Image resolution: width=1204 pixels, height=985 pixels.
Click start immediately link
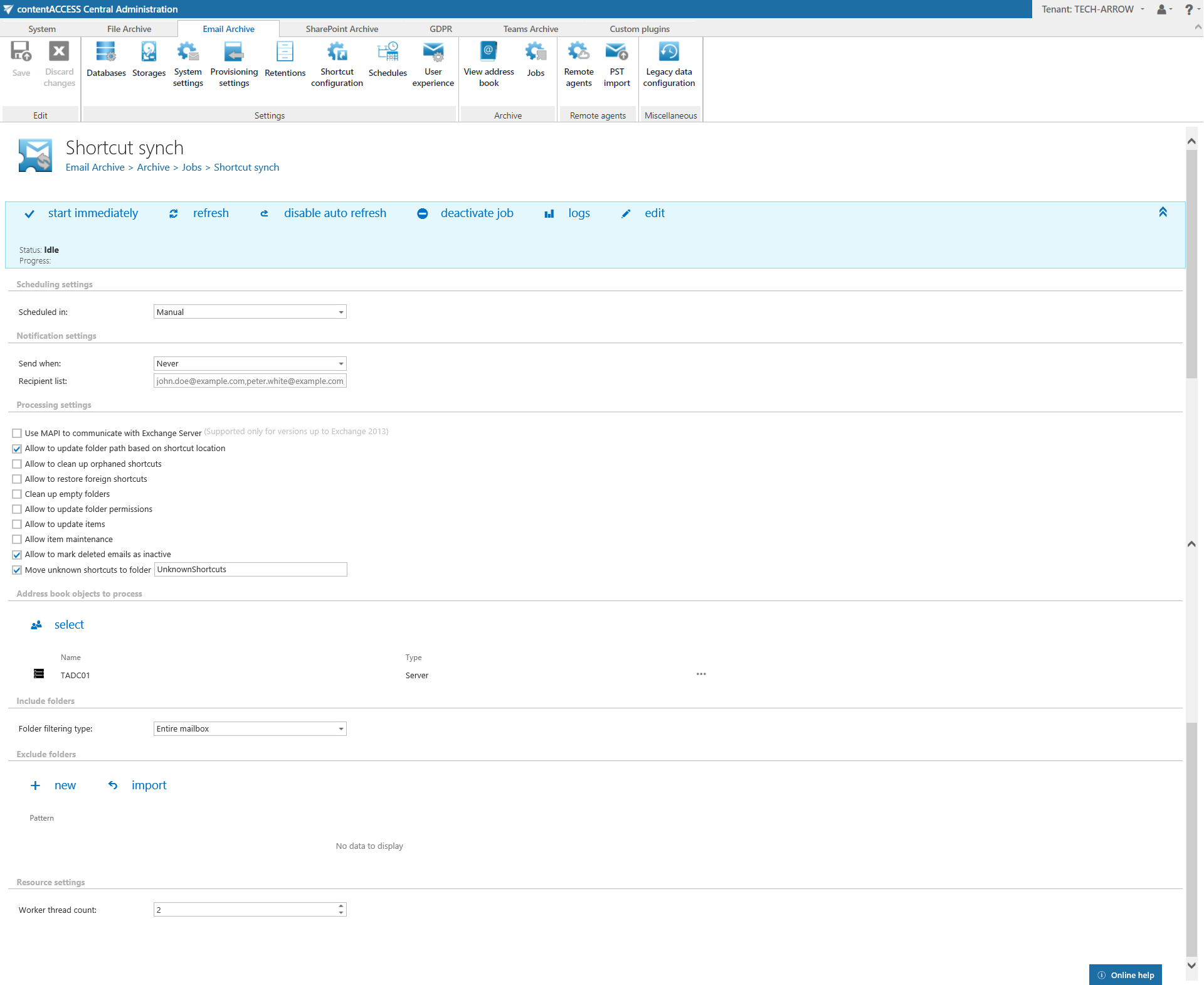[93, 213]
